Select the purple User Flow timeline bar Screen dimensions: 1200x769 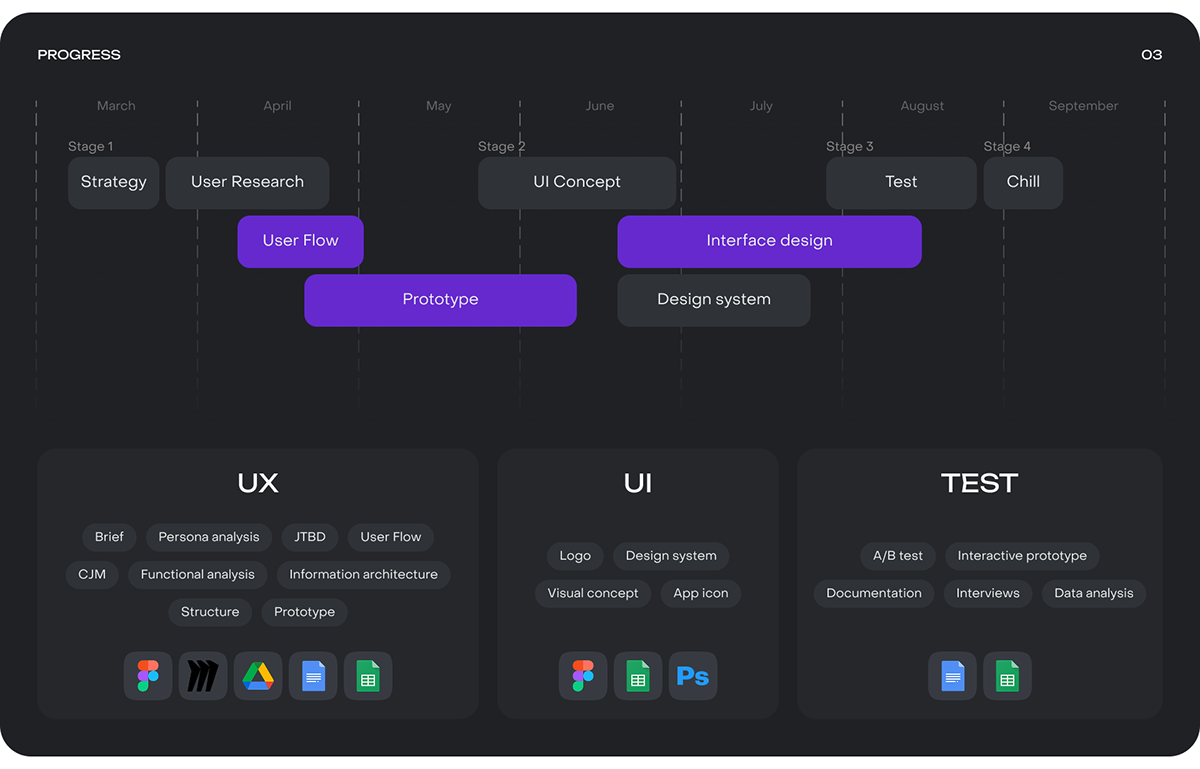point(300,241)
